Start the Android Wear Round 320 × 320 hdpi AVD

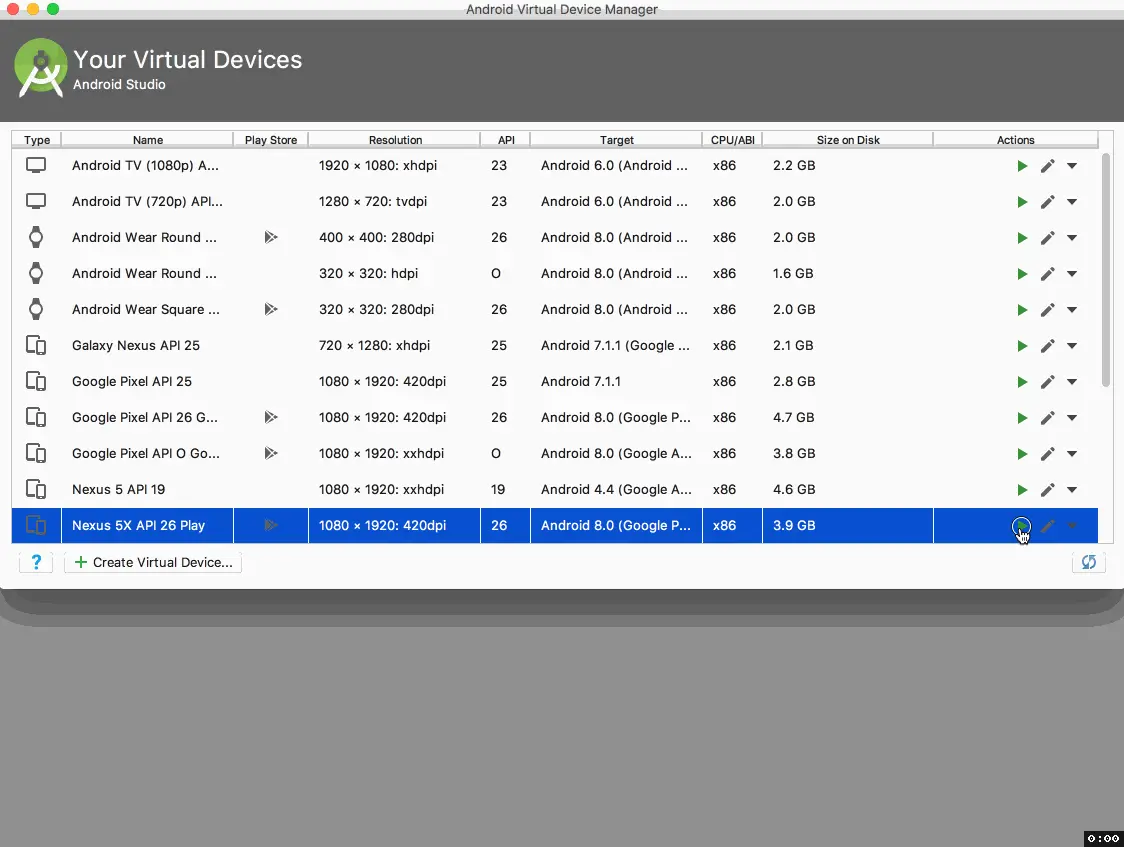pos(1022,274)
